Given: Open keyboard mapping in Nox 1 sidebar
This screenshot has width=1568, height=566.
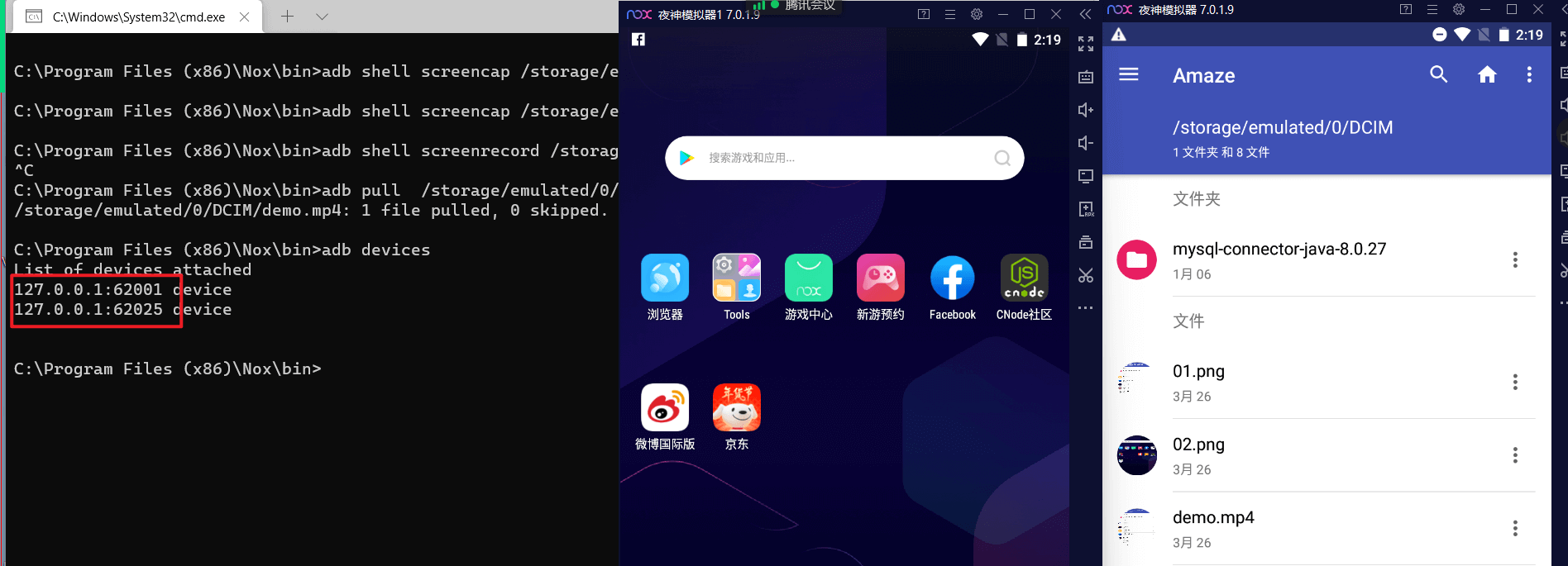Looking at the screenshot, I should click(1086, 77).
